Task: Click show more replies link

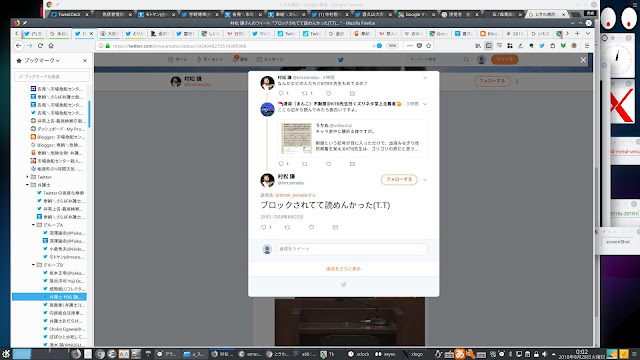Action: (343, 269)
